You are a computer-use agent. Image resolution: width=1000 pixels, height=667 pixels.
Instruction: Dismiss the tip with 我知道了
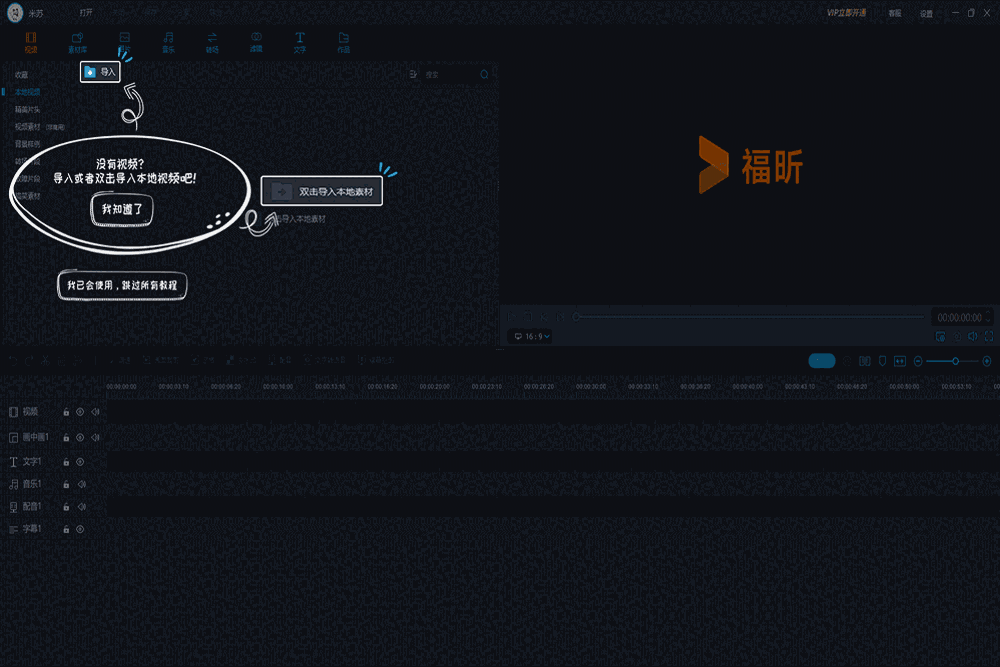click(x=122, y=209)
